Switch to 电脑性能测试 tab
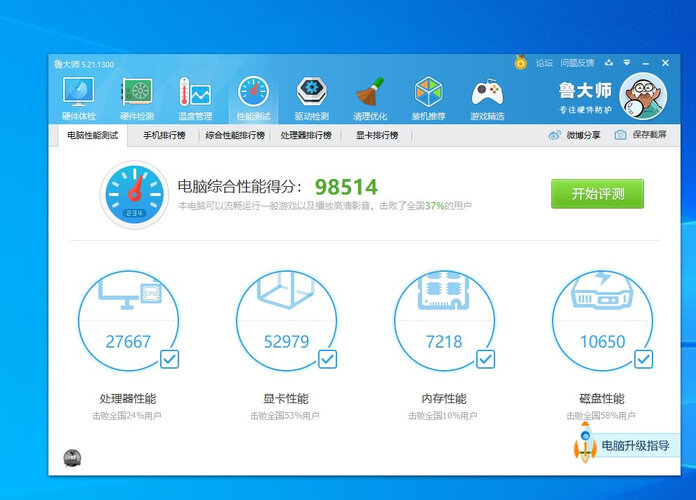Image resolution: width=696 pixels, height=500 pixels. [93, 135]
